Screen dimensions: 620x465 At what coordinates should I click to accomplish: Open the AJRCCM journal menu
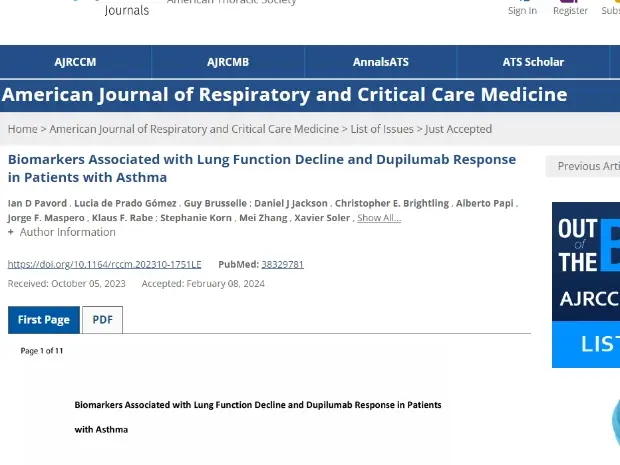[x=75, y=62]
